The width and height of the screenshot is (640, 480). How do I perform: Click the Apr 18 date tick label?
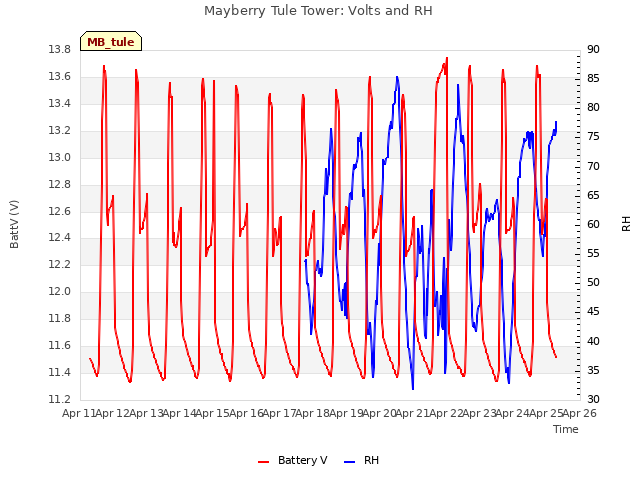[x=313, y=413]
